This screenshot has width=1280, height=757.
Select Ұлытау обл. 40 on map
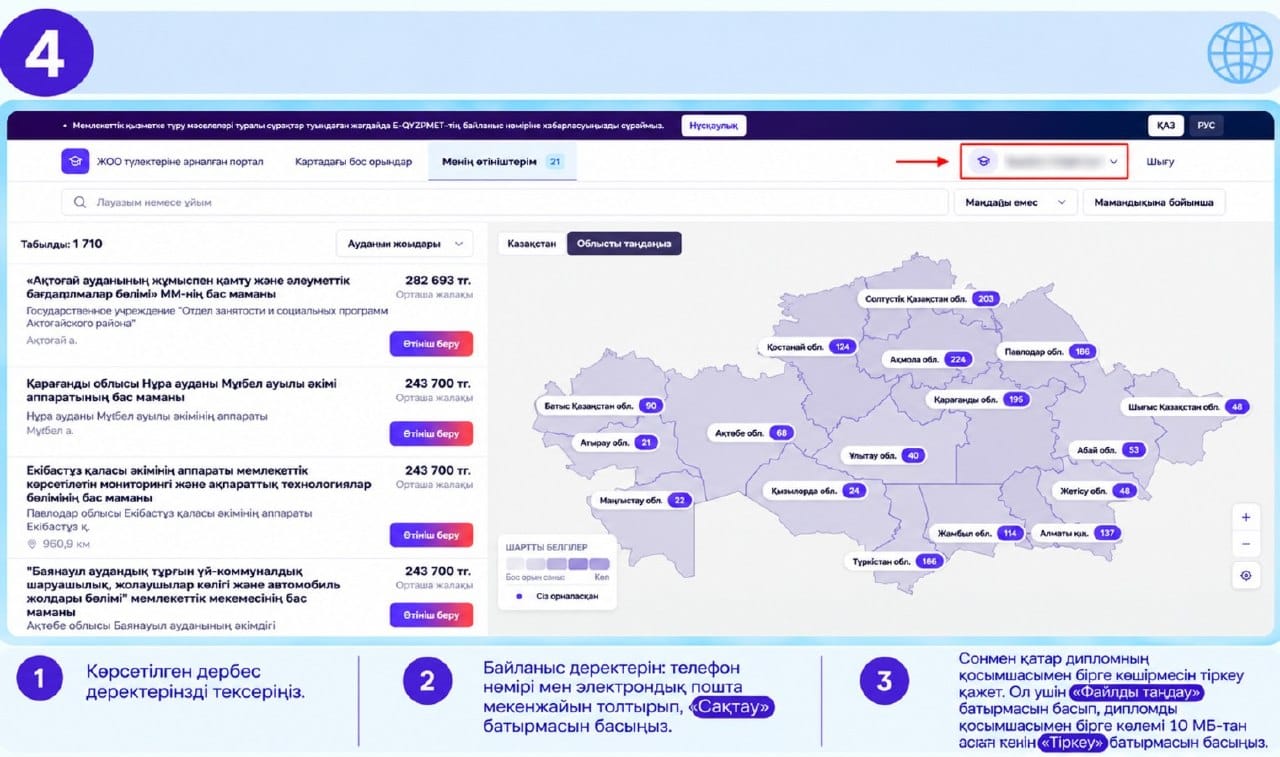pos(883,455)
